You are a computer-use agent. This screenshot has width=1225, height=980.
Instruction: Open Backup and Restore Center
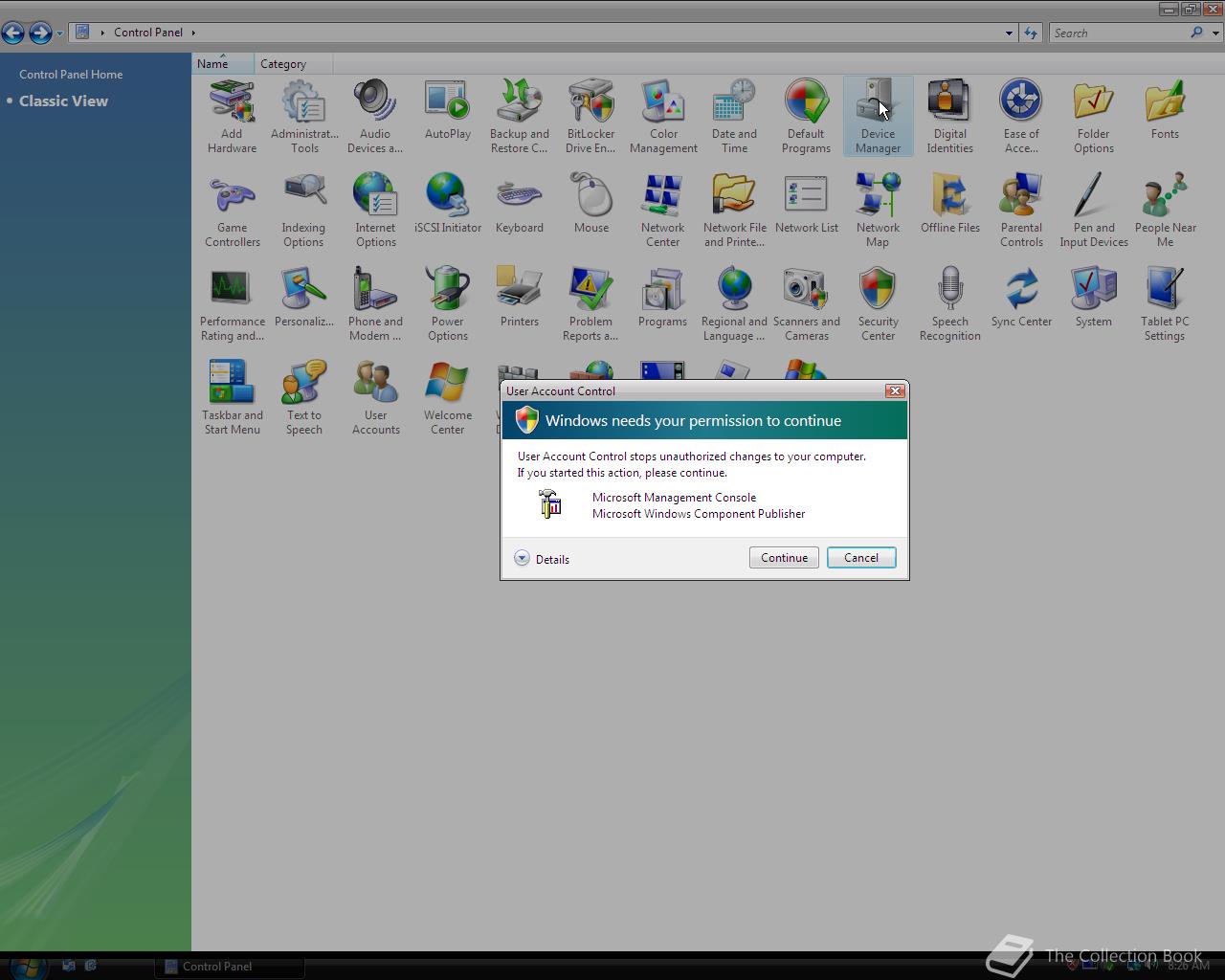[520, 116]
